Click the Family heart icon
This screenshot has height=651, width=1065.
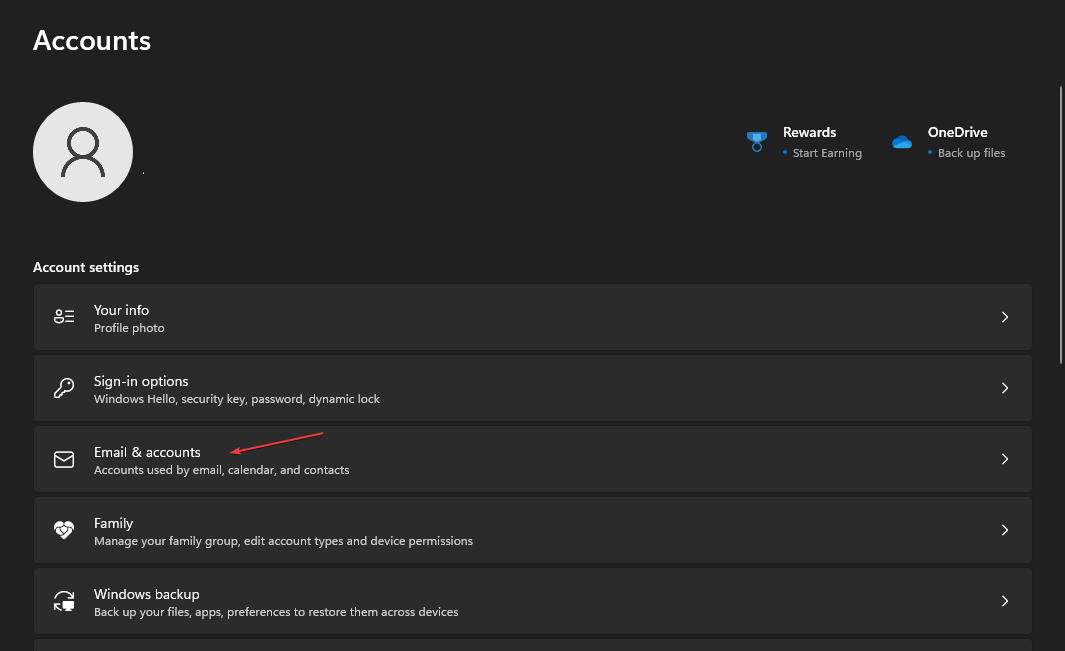tap(64, 530)
